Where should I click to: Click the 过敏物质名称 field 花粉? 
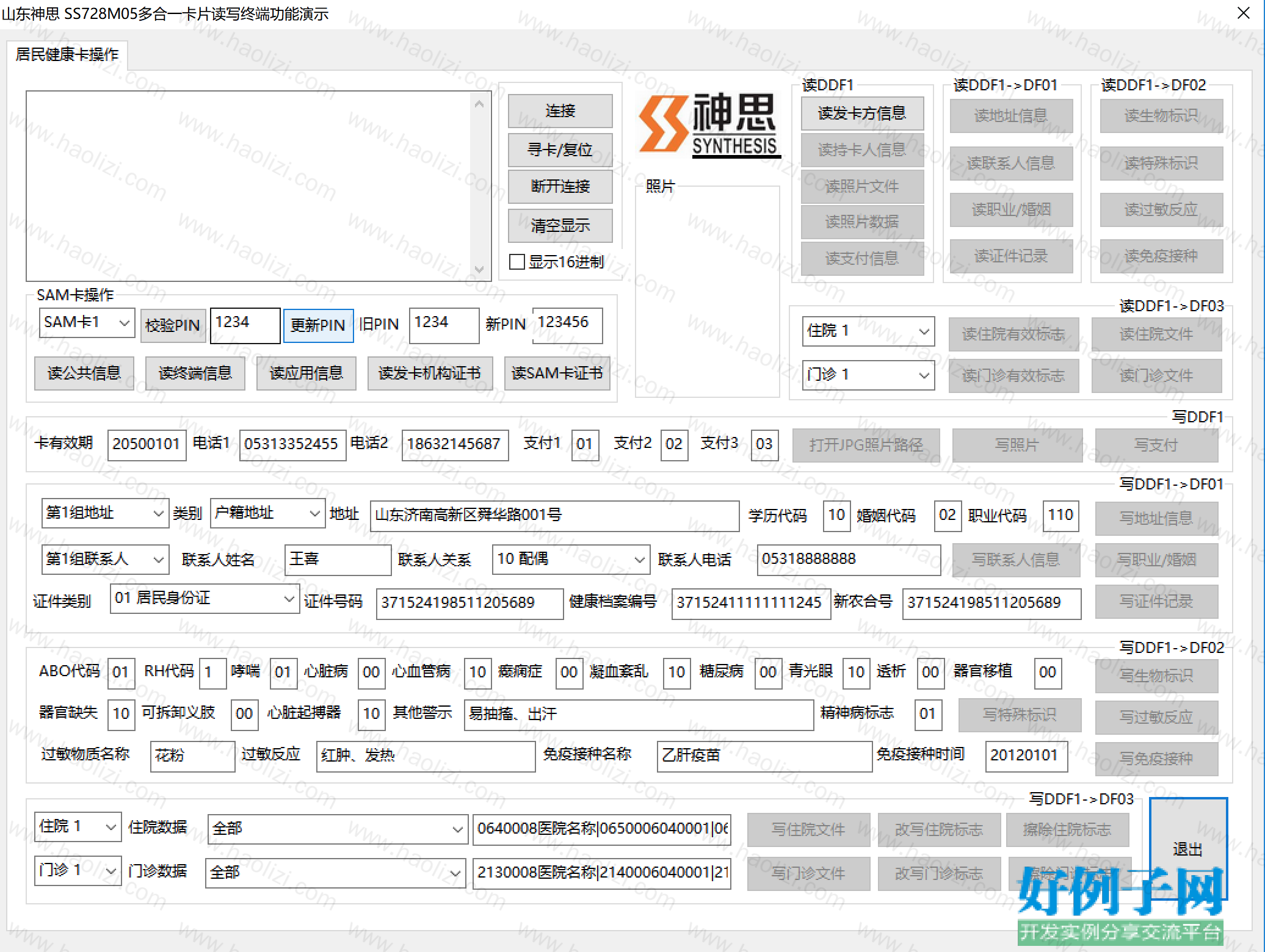[x=193, y=757]
